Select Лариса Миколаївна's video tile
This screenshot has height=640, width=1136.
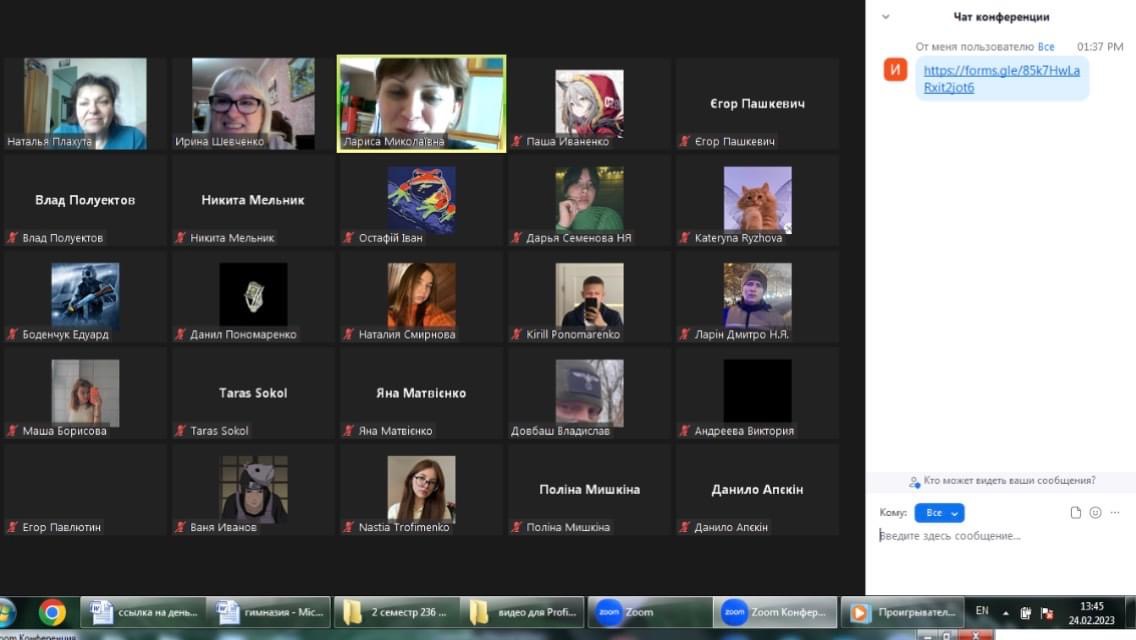tap(421, 103)
